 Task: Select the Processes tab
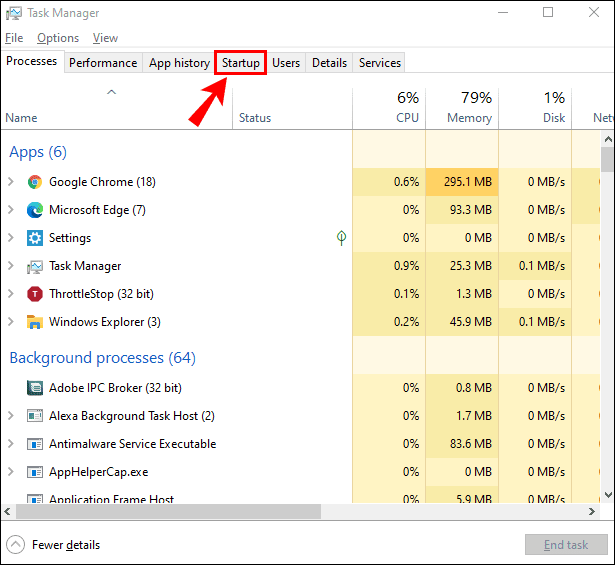(32, 61)
